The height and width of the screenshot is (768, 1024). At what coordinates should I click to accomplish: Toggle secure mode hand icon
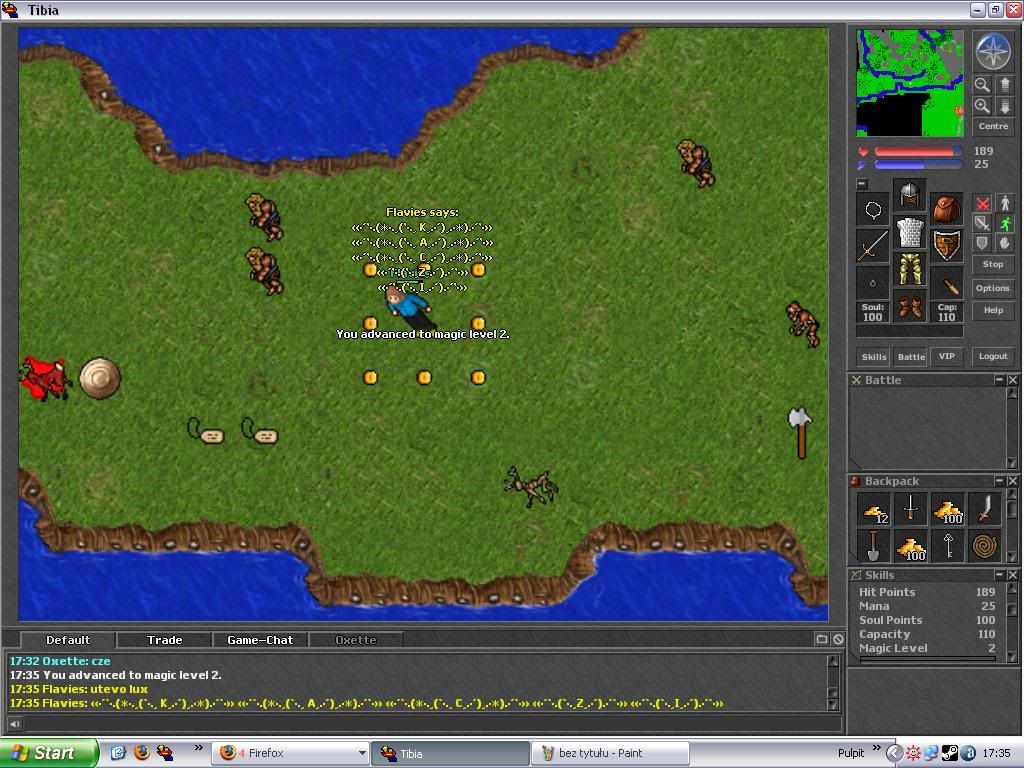tap(1005, 244)
